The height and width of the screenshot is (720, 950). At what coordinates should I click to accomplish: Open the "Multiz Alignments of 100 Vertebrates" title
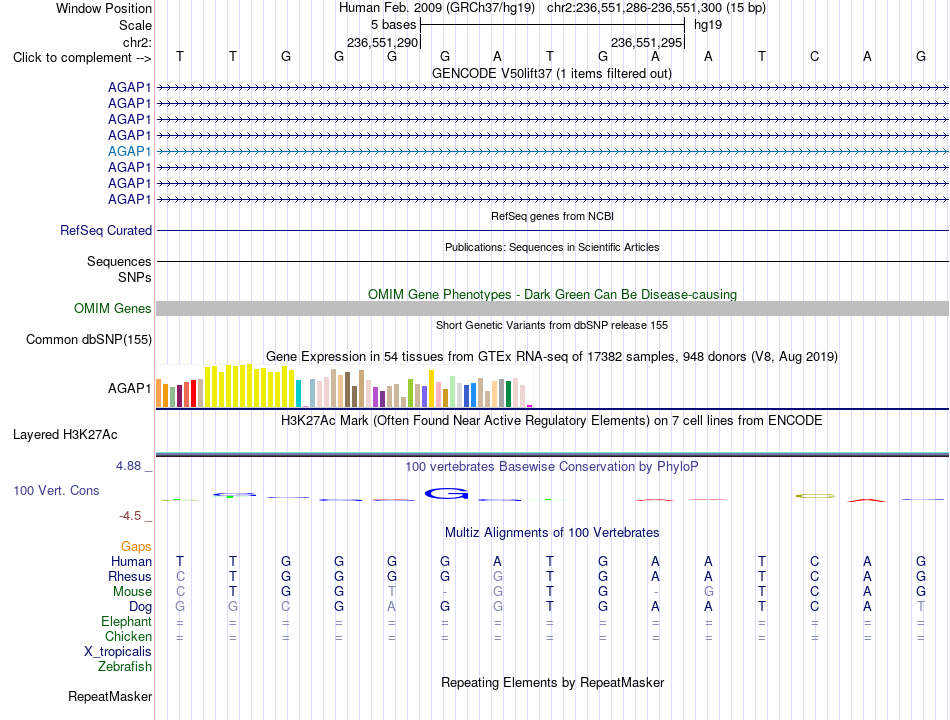pos(552,532)
